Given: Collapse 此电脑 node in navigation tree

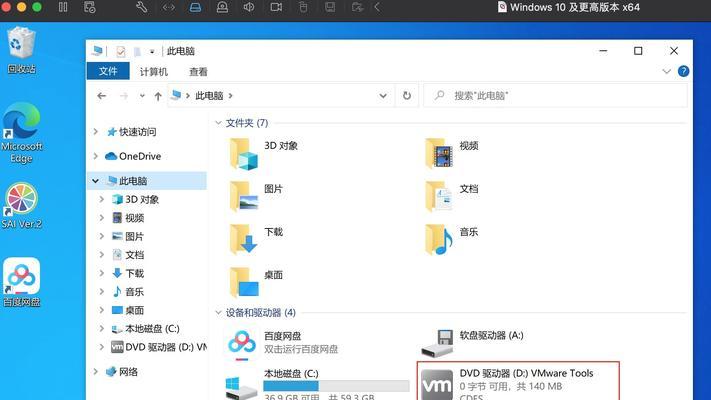Looking at the screenshot, I should [x=96, y=180].
